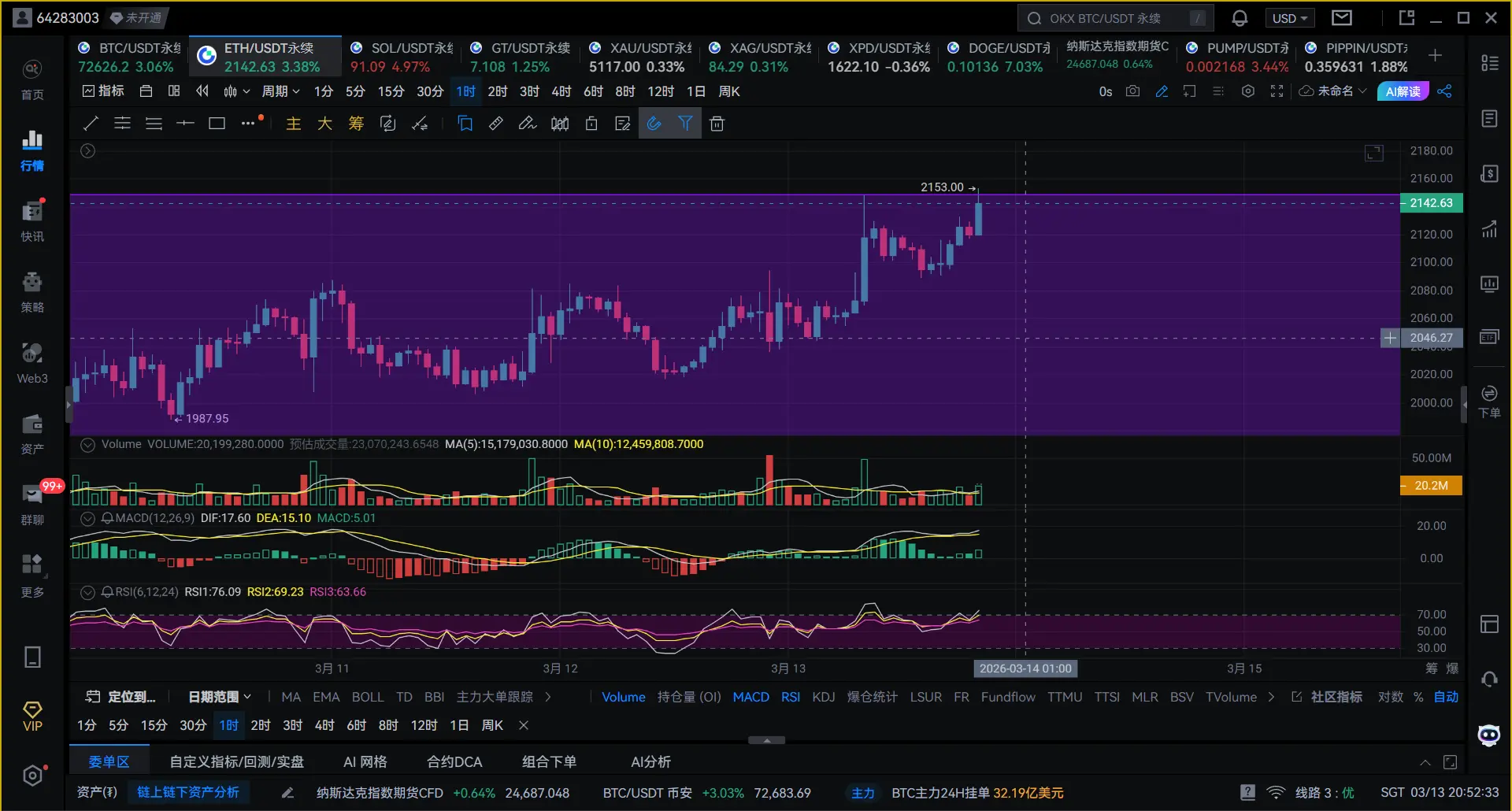Open the 未命名 layout dropdown
This screenshot has height=811, width=1512.
coord(1332,91)
